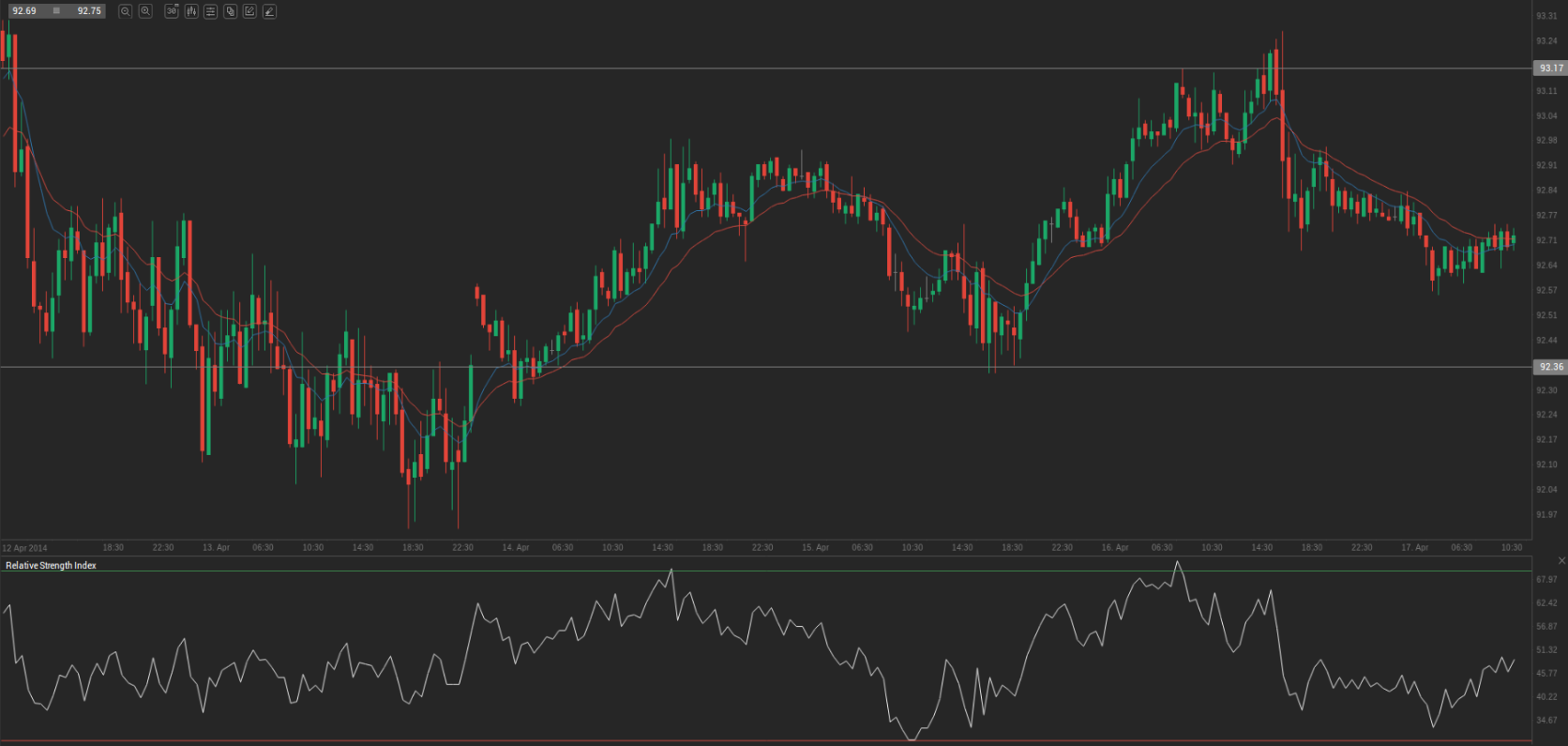Image resolution: width=1568 pixels, height=746 pixels.
Task: Close the Relative Strength Index panel
Action: pyautogui.click(x=1561, y=561)
